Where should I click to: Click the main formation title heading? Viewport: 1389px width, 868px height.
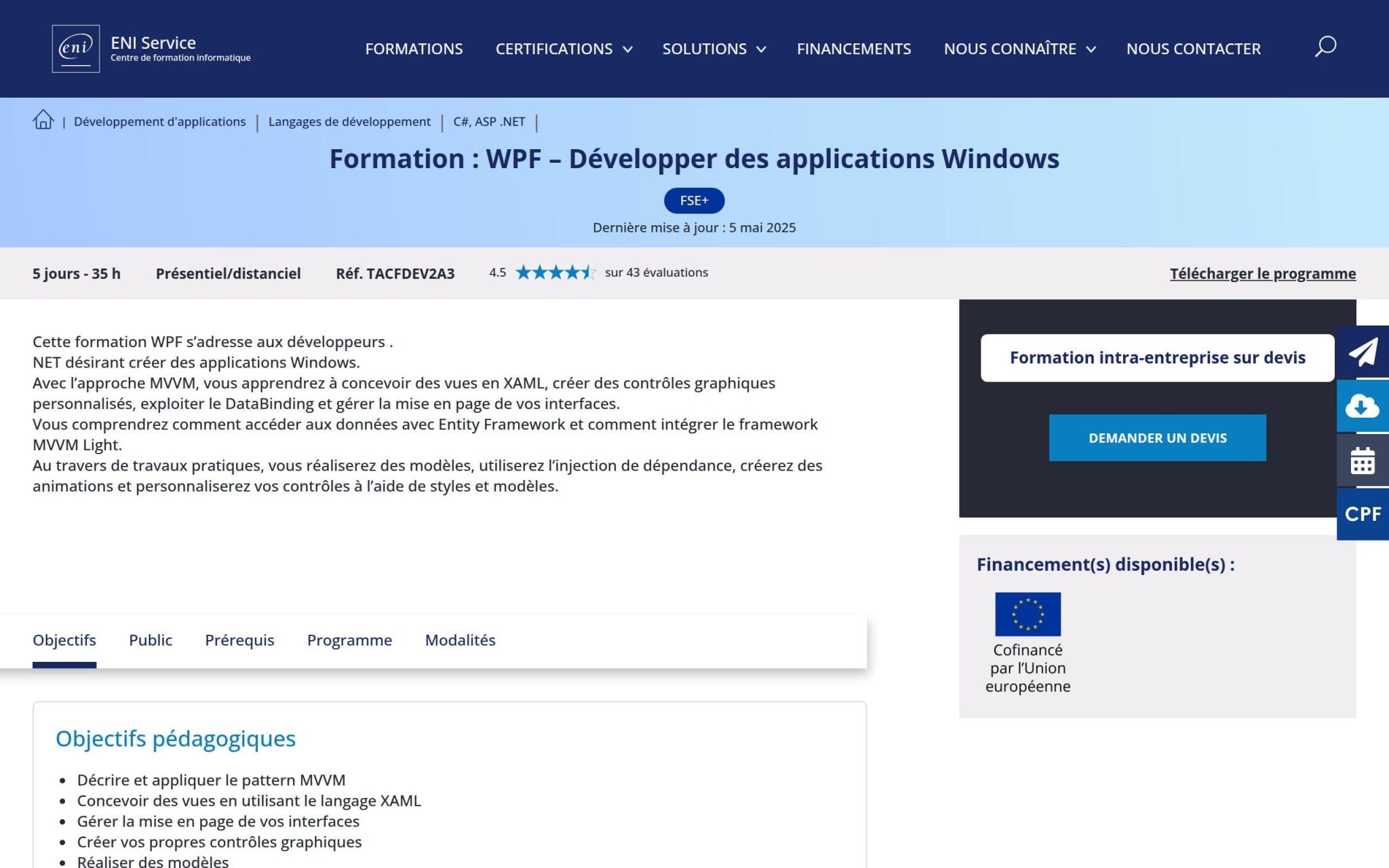coord(694,159)
